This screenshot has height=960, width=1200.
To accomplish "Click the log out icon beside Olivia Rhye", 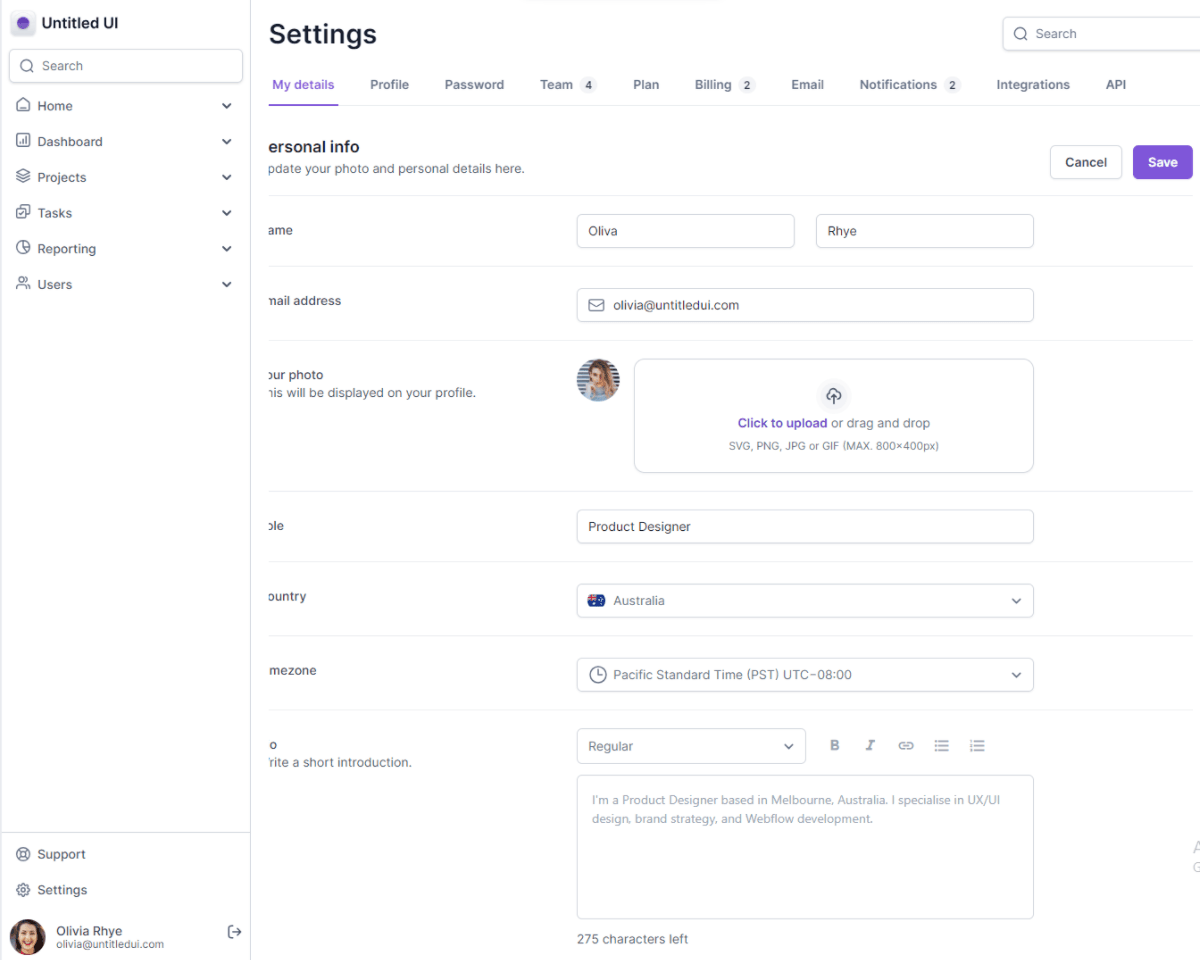I will point(234,932).
